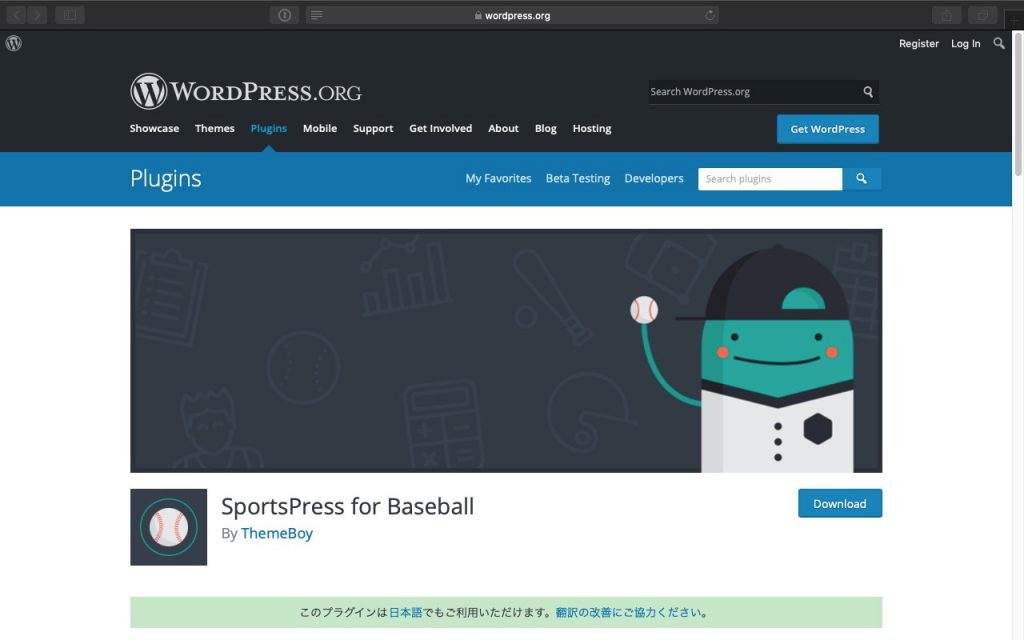
Task: Open the My Favorites link
Action: click(x=498, y=179)
